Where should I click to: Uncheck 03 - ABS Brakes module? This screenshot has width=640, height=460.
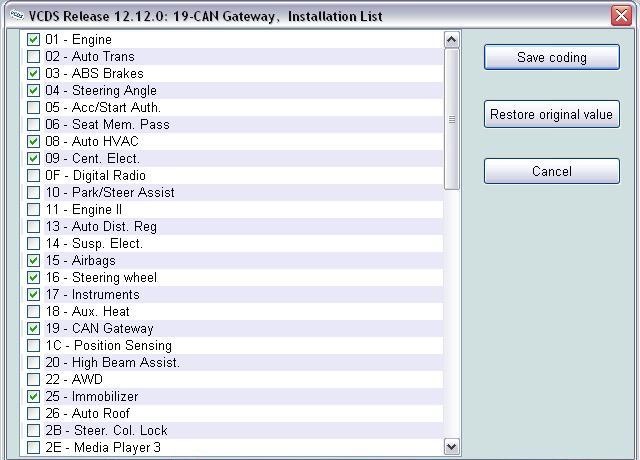coord(33,73)
